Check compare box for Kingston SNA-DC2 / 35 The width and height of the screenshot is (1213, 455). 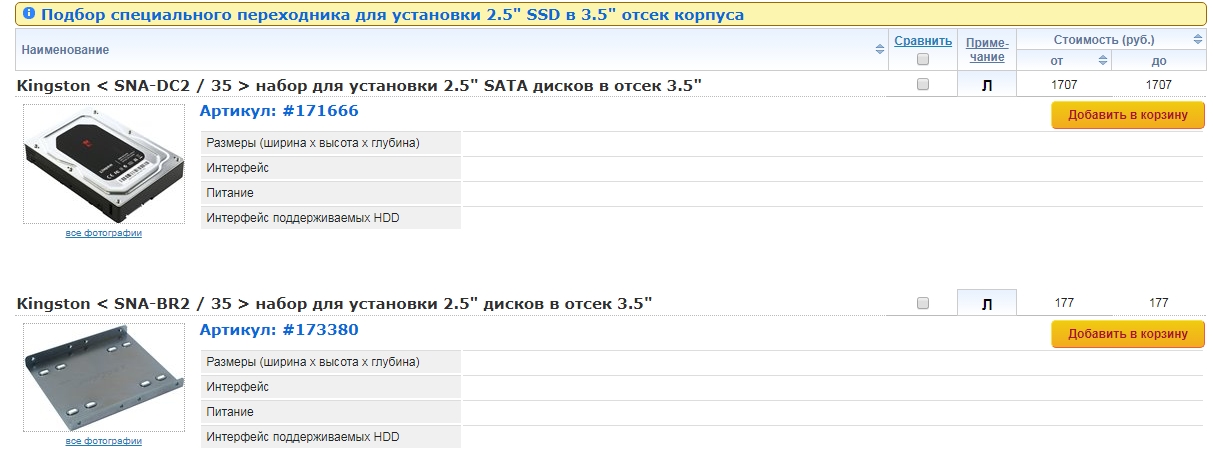[x=923, y=85]
